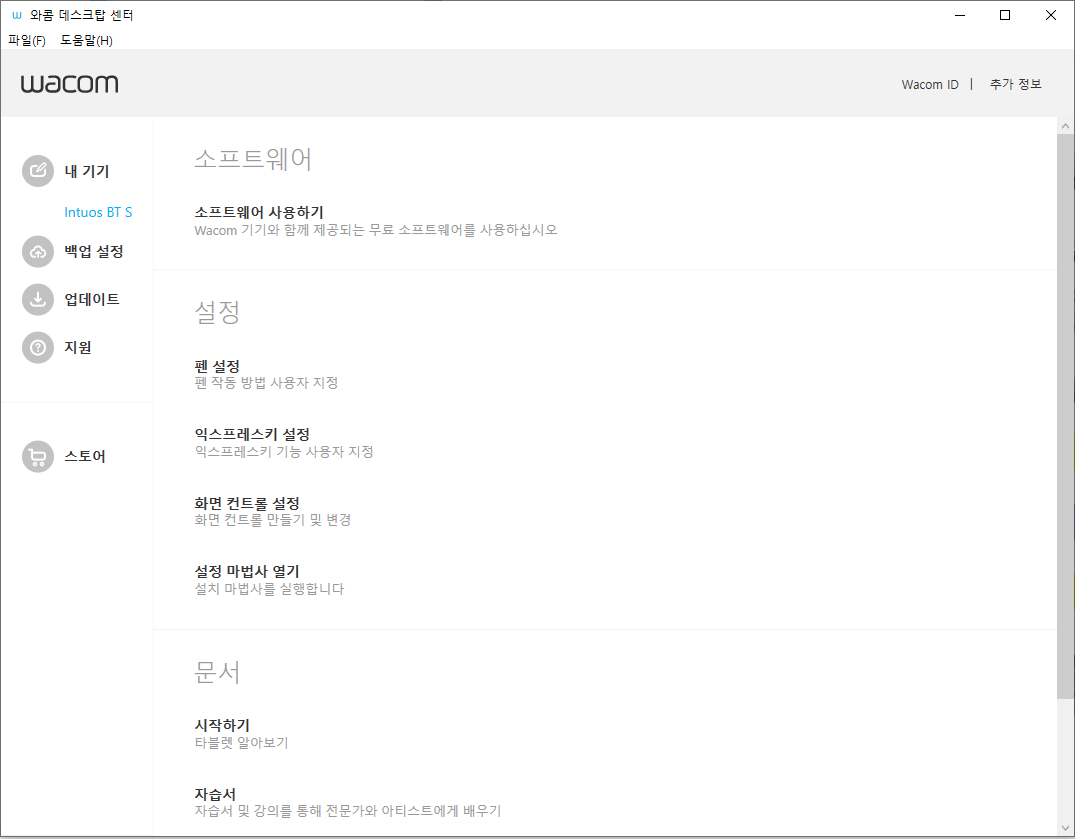Open 펜 설정
1075x839 pixels.
coord(217,366)
